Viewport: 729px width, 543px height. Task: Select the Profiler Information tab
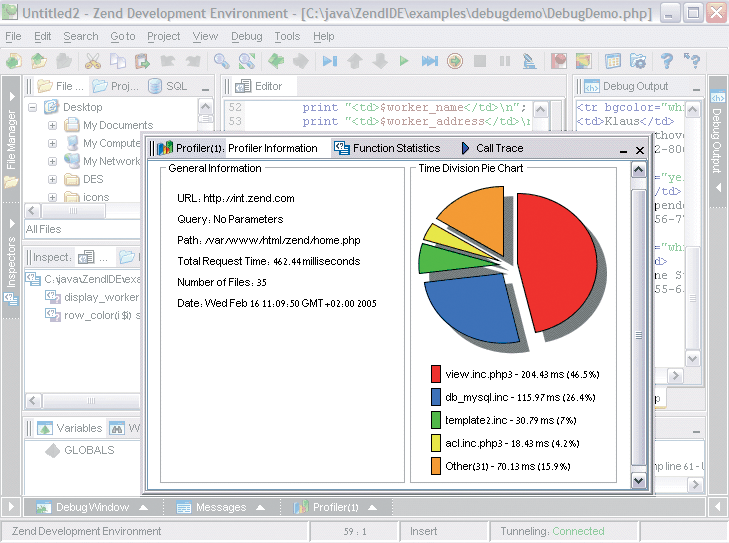point(272,148)
